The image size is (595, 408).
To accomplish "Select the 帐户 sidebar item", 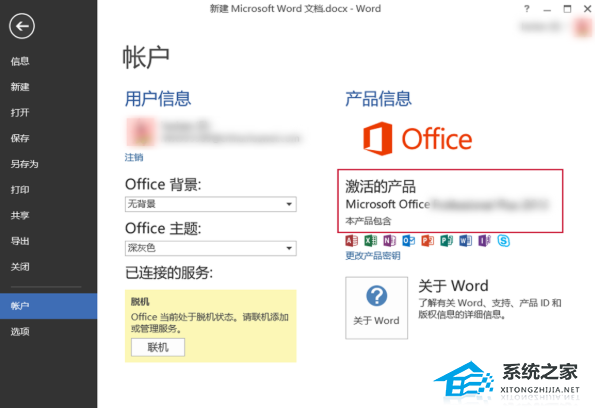I will [x=49, y=306].
